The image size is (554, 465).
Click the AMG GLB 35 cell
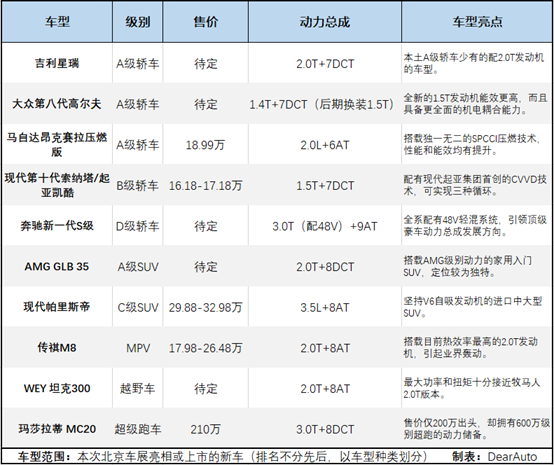click(x=57, y=266)
